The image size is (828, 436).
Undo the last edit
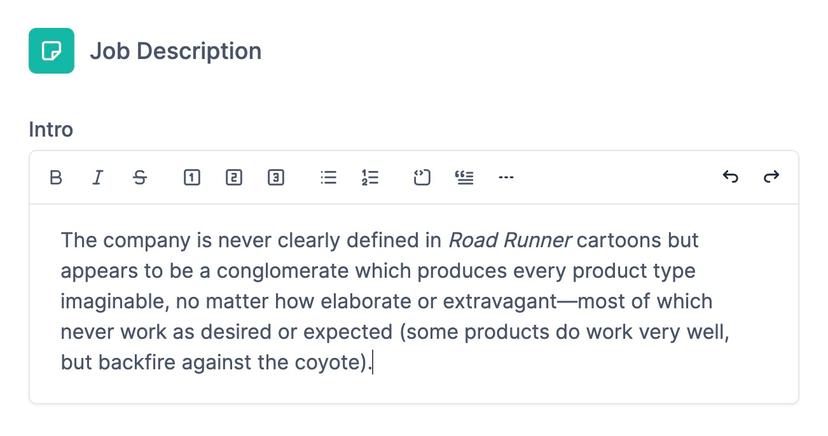coord(730,176)
